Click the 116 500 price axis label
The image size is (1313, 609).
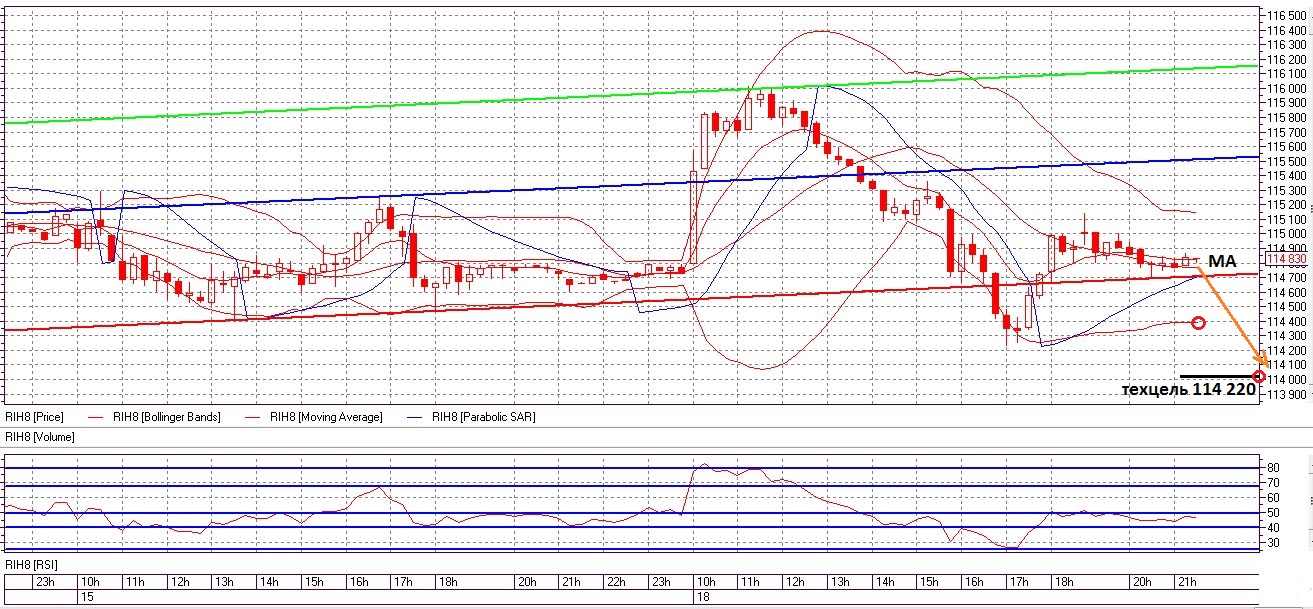pyautogui.click(x=1286, y=16)
